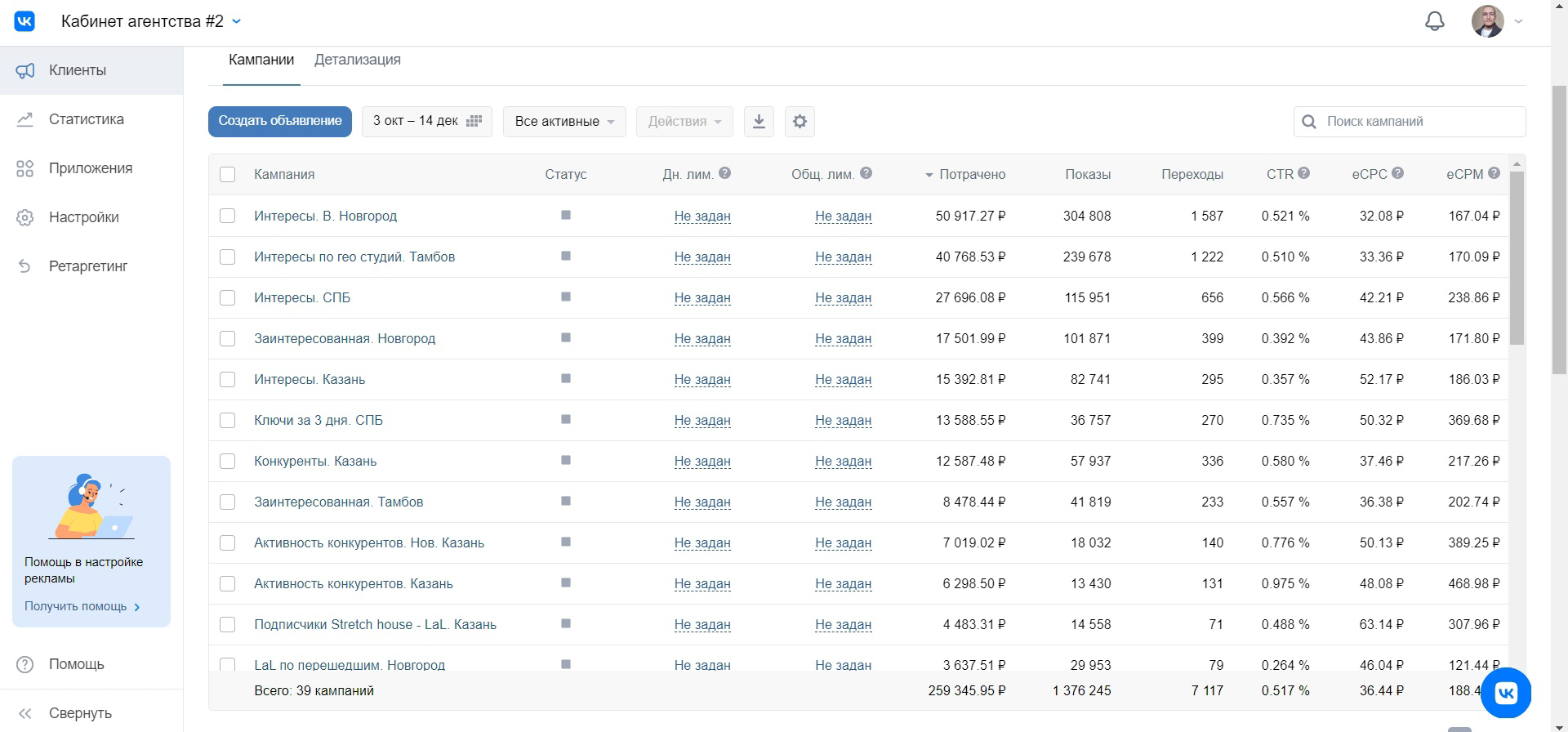Collapse the sidebar with Свернуть
Screen dimensions: 1568x732
click(64, 713)
